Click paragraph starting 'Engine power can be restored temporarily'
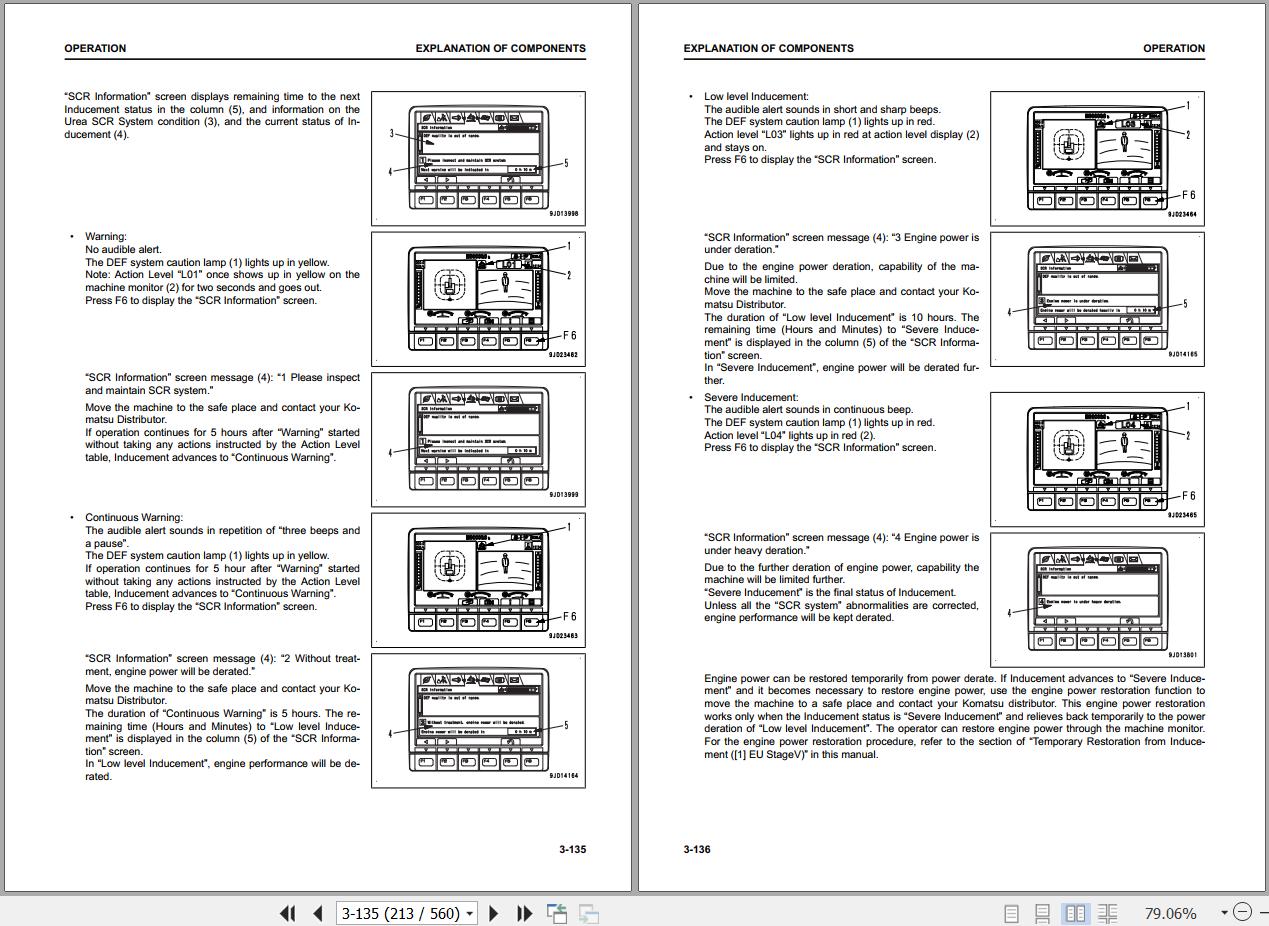1269x926 pixels. (x=955, y=716)
